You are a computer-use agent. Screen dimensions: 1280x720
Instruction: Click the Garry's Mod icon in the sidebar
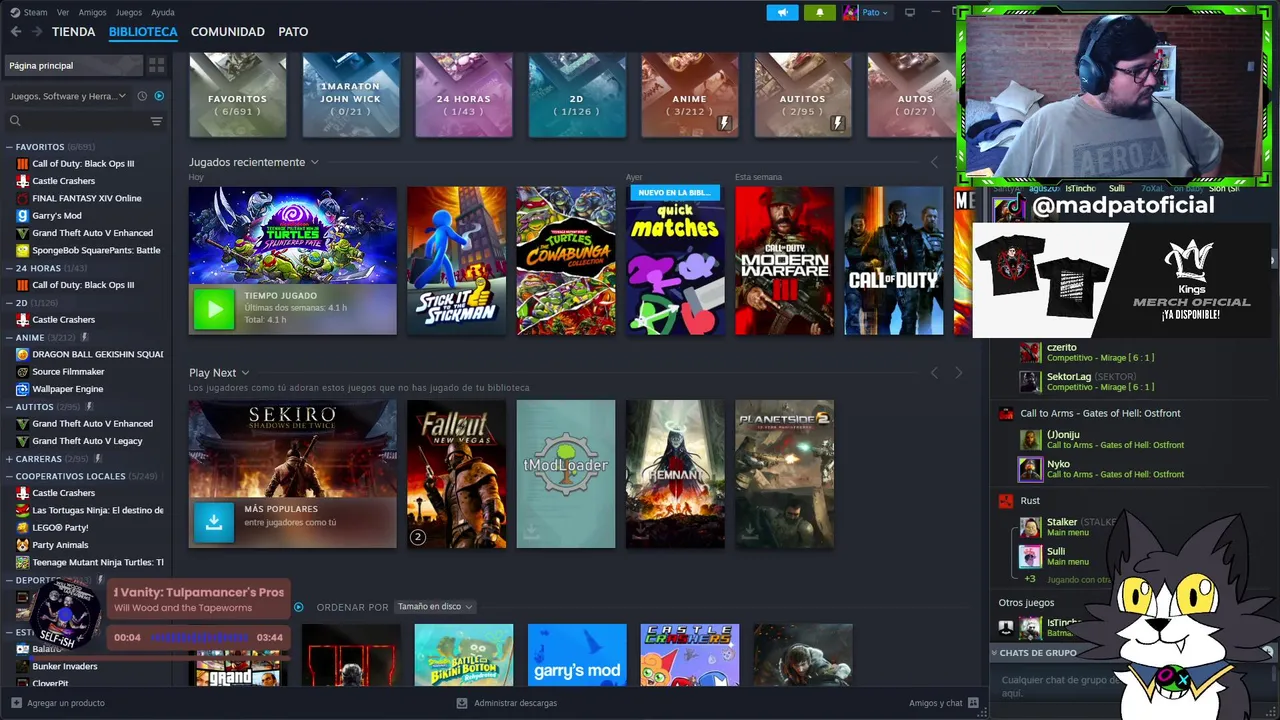click(x=22, y=216)
